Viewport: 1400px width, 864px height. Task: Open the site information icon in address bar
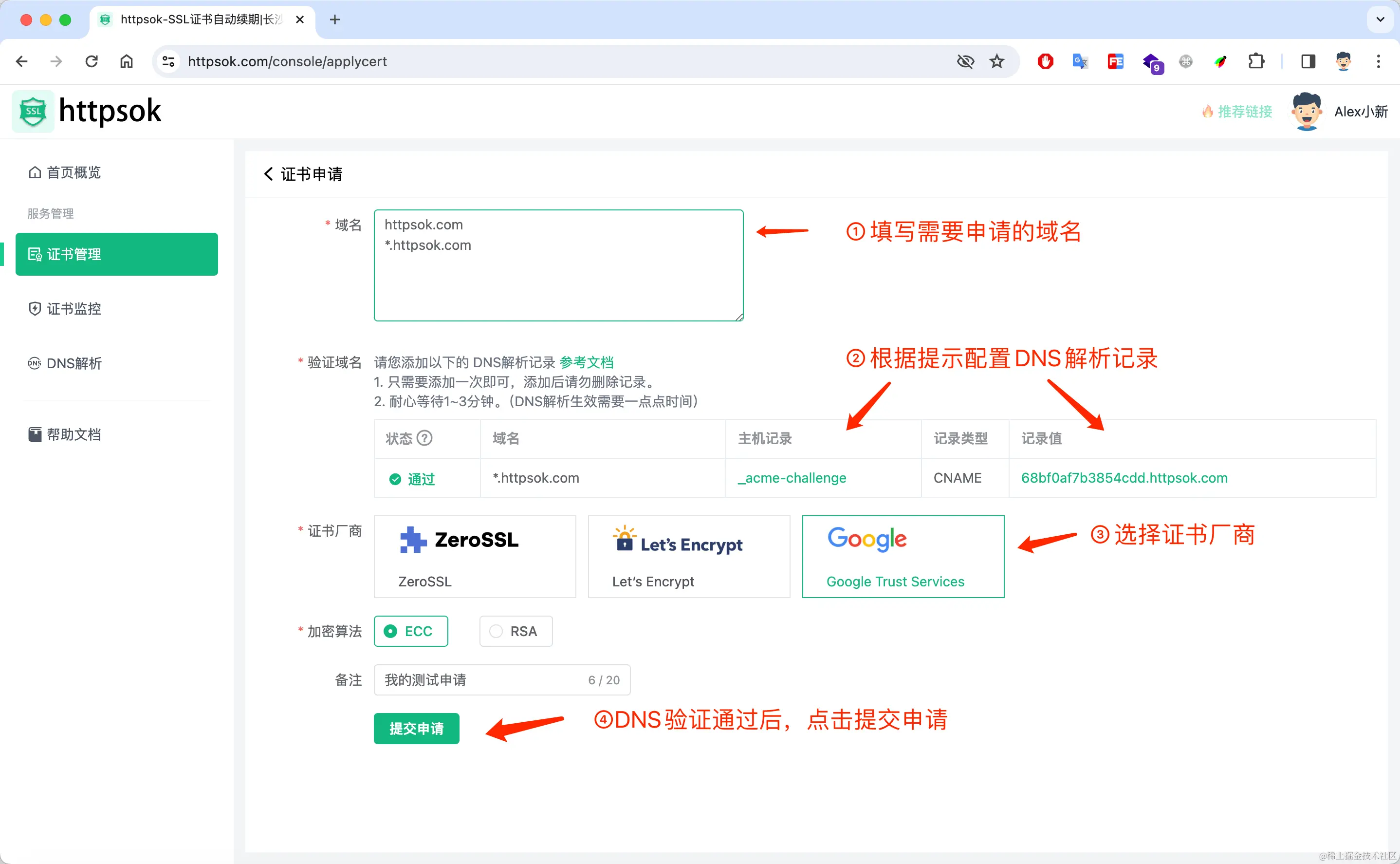168,61
